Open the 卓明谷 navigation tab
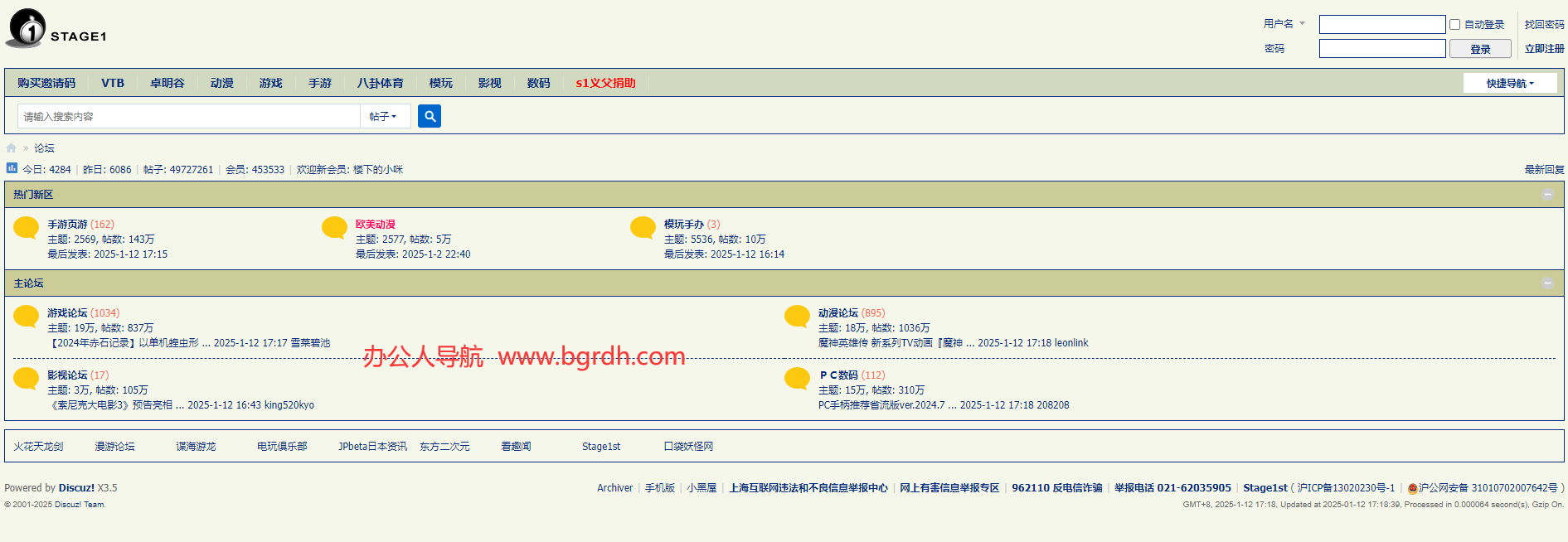Viewport: 1568px width, 542px height. (x=167, y=83)
